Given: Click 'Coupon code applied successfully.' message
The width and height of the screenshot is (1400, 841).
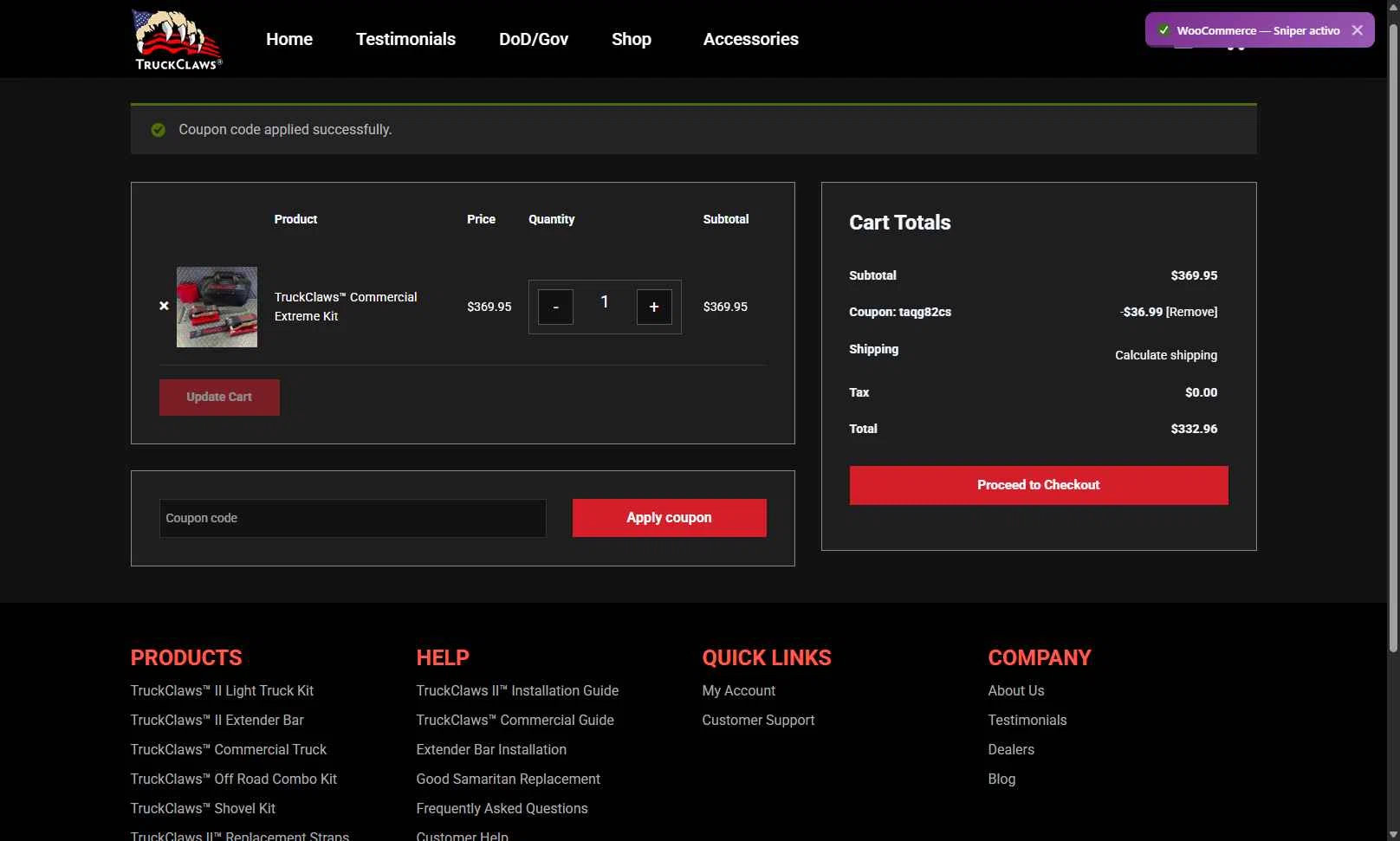Looking at the screenshot, I should (x=285, y=129).
